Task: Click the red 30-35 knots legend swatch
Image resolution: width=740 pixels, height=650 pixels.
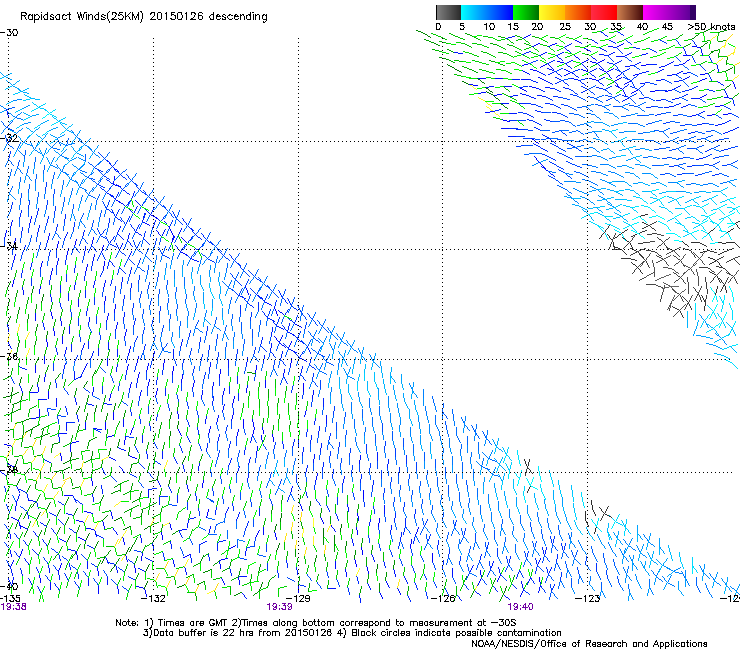Action: [x=604, y=12]
